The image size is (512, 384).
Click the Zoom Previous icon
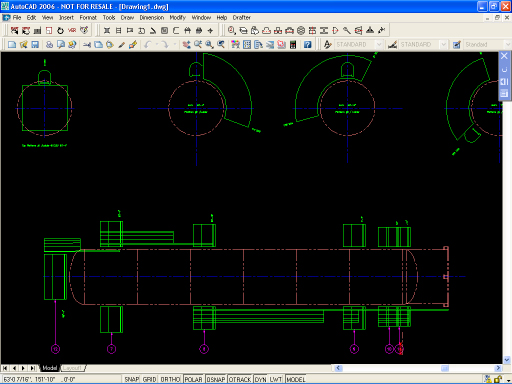[221, 44]
